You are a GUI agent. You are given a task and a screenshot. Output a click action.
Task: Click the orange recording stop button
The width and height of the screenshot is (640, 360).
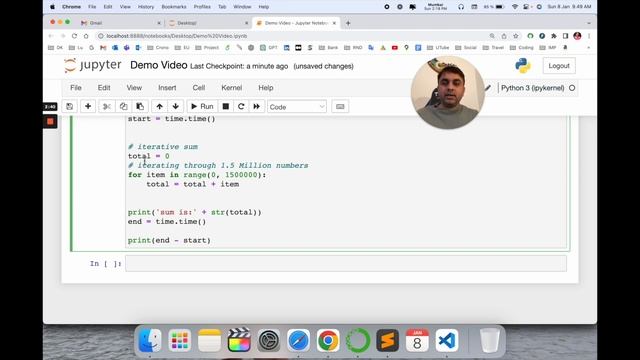(50, 121)
